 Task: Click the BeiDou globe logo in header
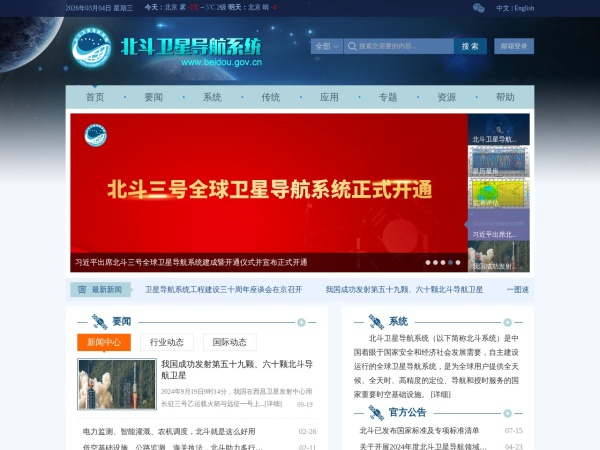(x=91, y=48)
